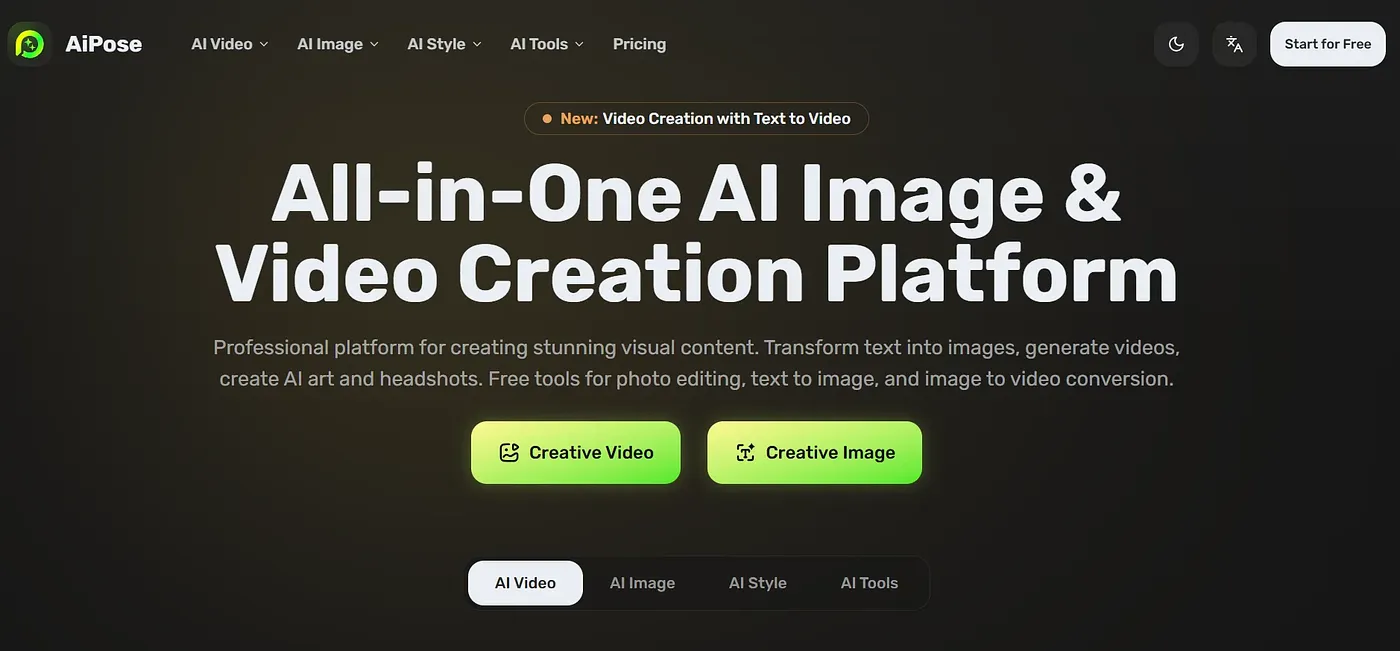
Task: Open the Pricing page link
Action: (639, 44)
